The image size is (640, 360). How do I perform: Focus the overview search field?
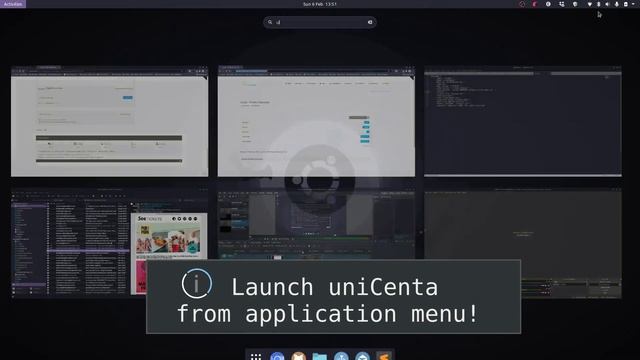320,22
